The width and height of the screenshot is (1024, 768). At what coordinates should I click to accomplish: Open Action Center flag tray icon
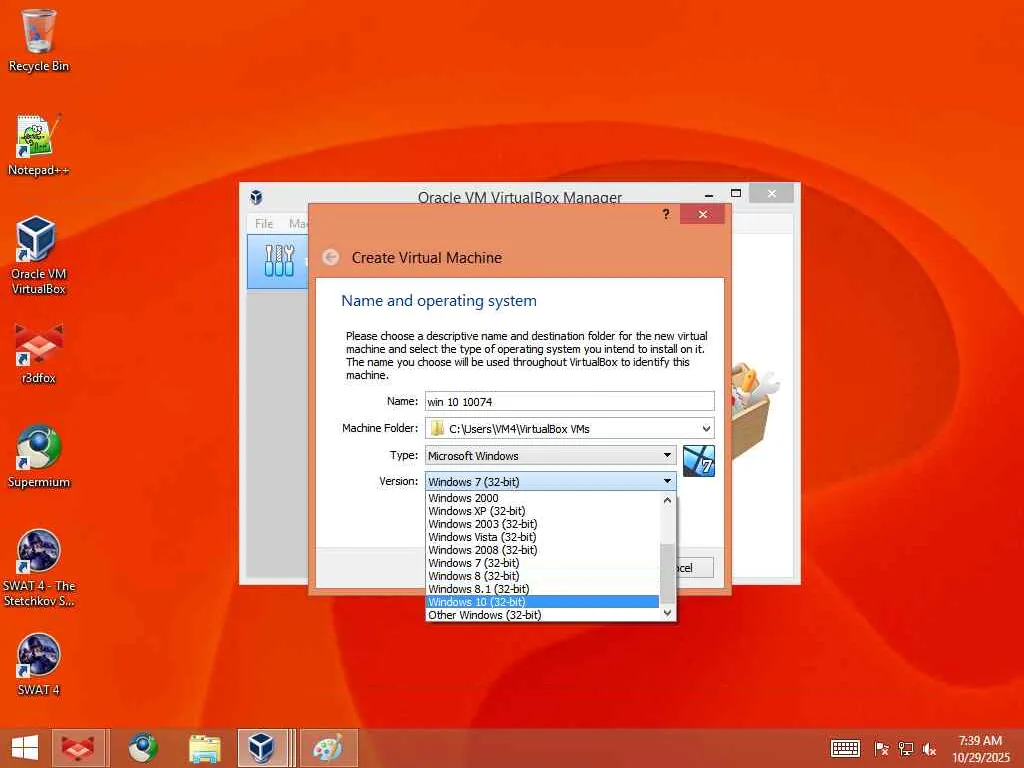point(881,748)
